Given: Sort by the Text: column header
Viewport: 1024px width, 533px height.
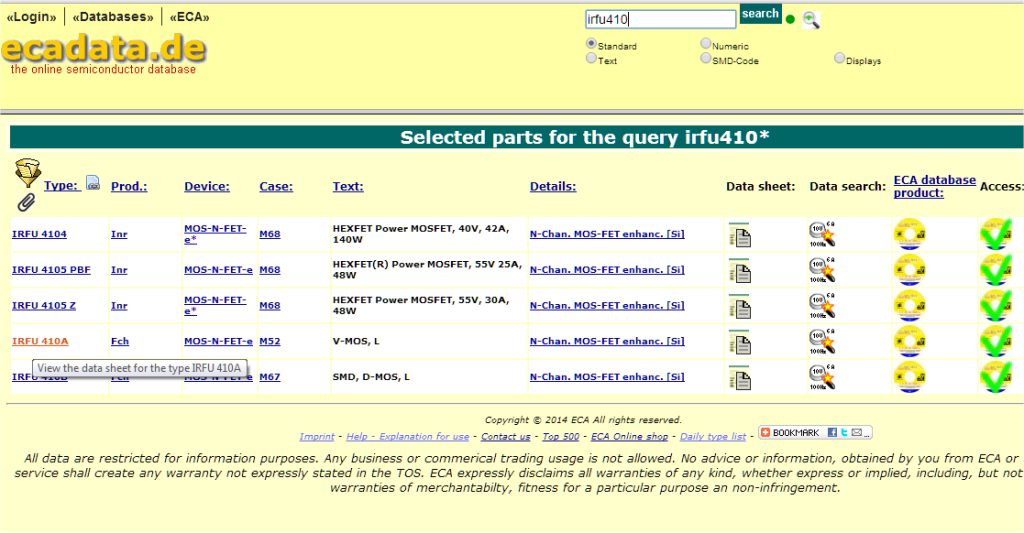Looking at the screenshot, I should (348, 186).
